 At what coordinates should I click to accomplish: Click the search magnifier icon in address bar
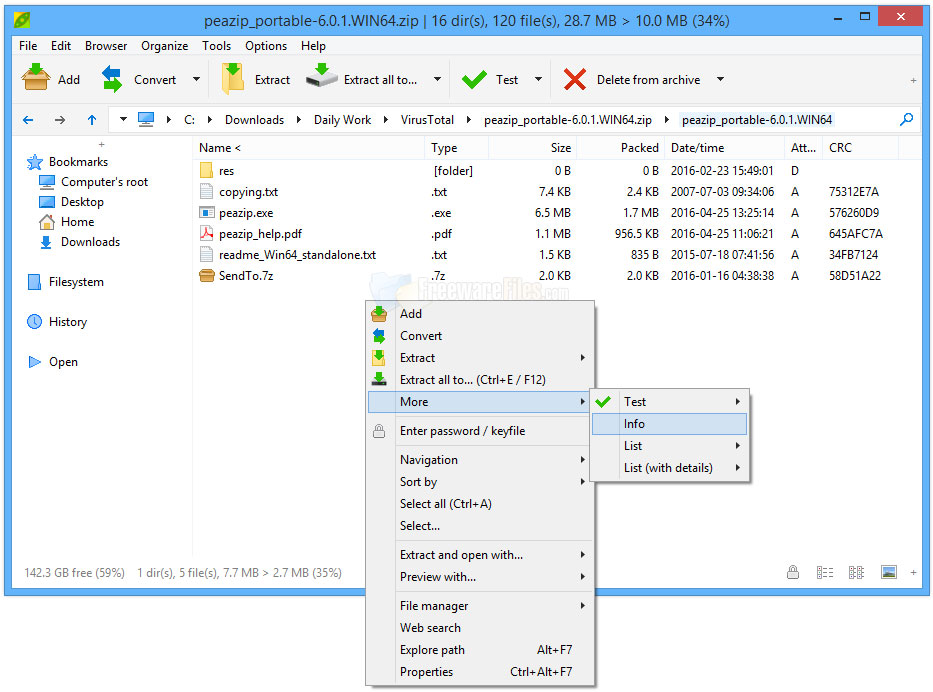click(x=906, y=120)
